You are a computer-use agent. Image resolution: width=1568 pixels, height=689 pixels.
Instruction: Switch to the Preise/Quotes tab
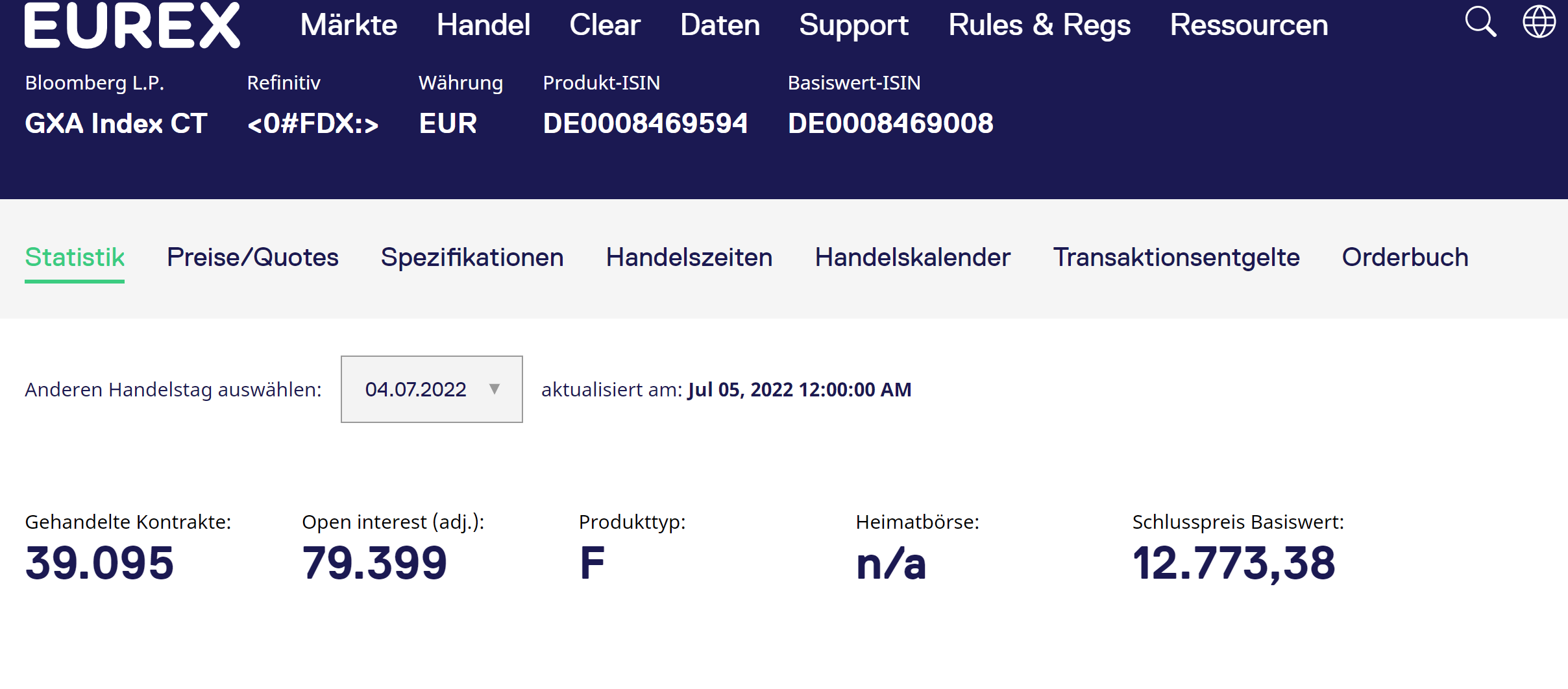(x=252, y=258)
